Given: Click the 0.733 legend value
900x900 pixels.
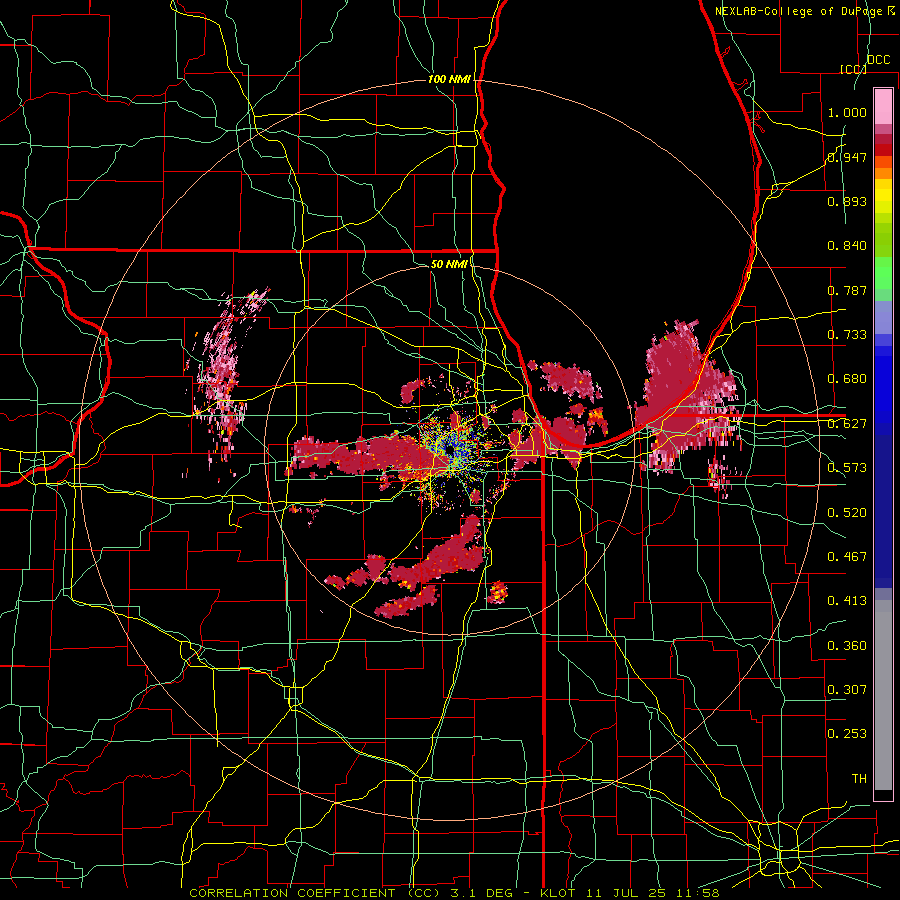Looking at the screenshot, I should click(x=847, y=335).
